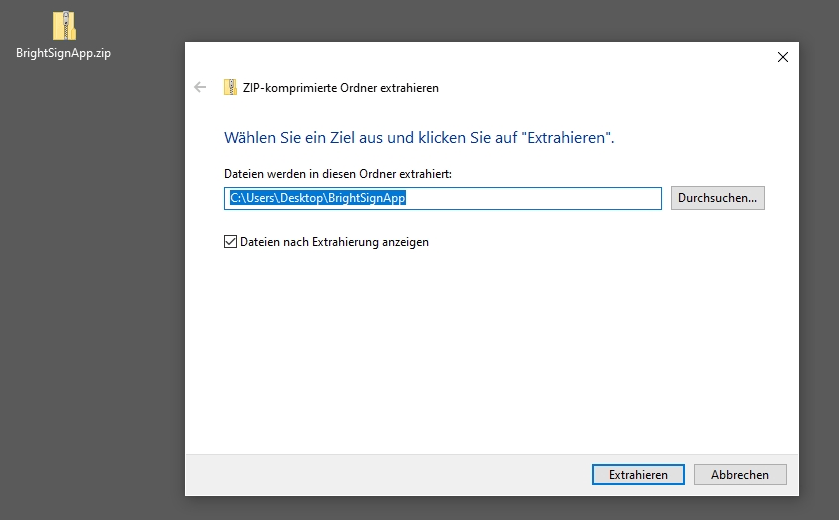
Task: Click the "Dateien werden in diesen Ordner extrahiert" label
Action: click(x=337, y=174)
